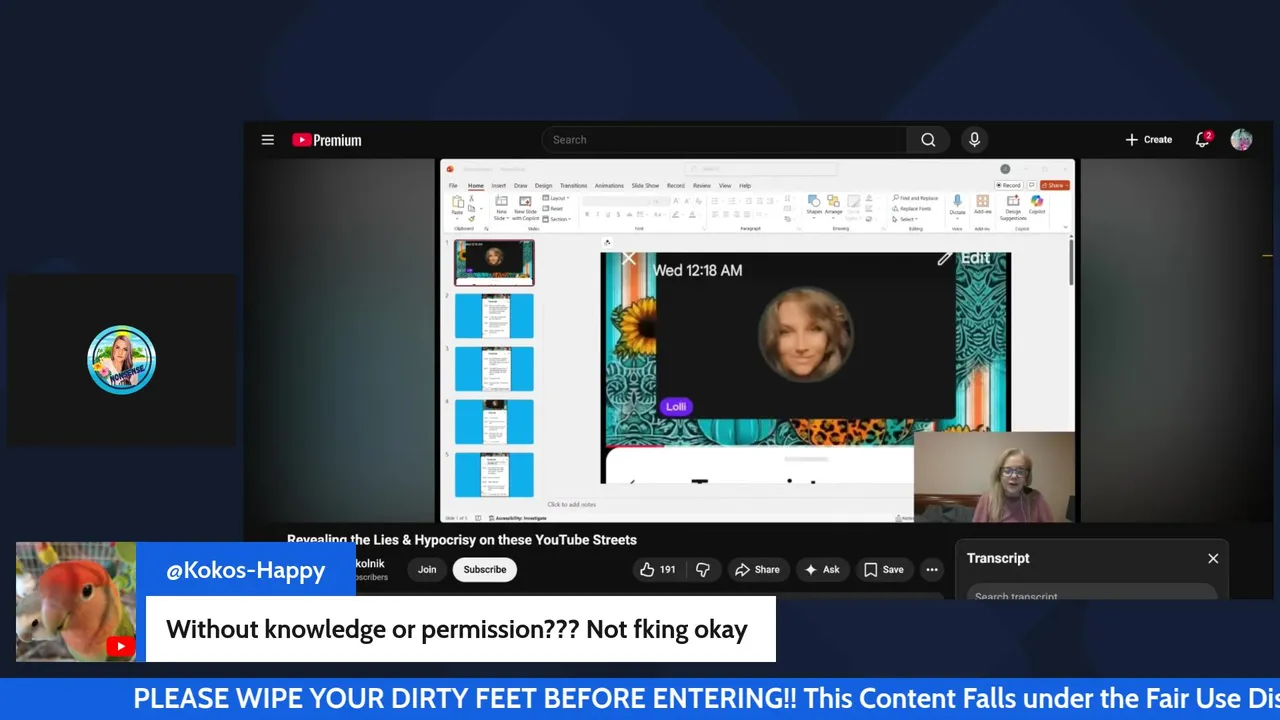The height and width of the screenshot is (720, 1280).
Task: Open the Transitions ribbon tab
Action: coord(574,186)
